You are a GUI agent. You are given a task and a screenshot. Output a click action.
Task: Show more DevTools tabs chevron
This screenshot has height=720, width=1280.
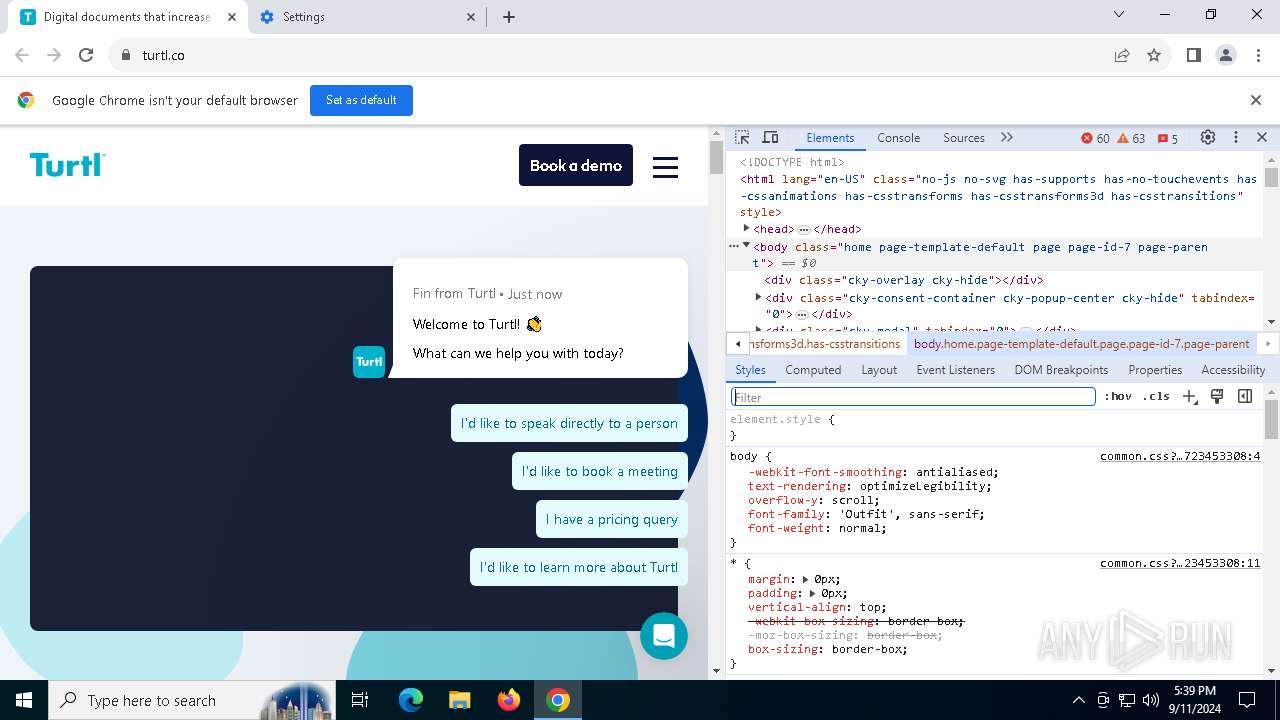[1007, 138]
